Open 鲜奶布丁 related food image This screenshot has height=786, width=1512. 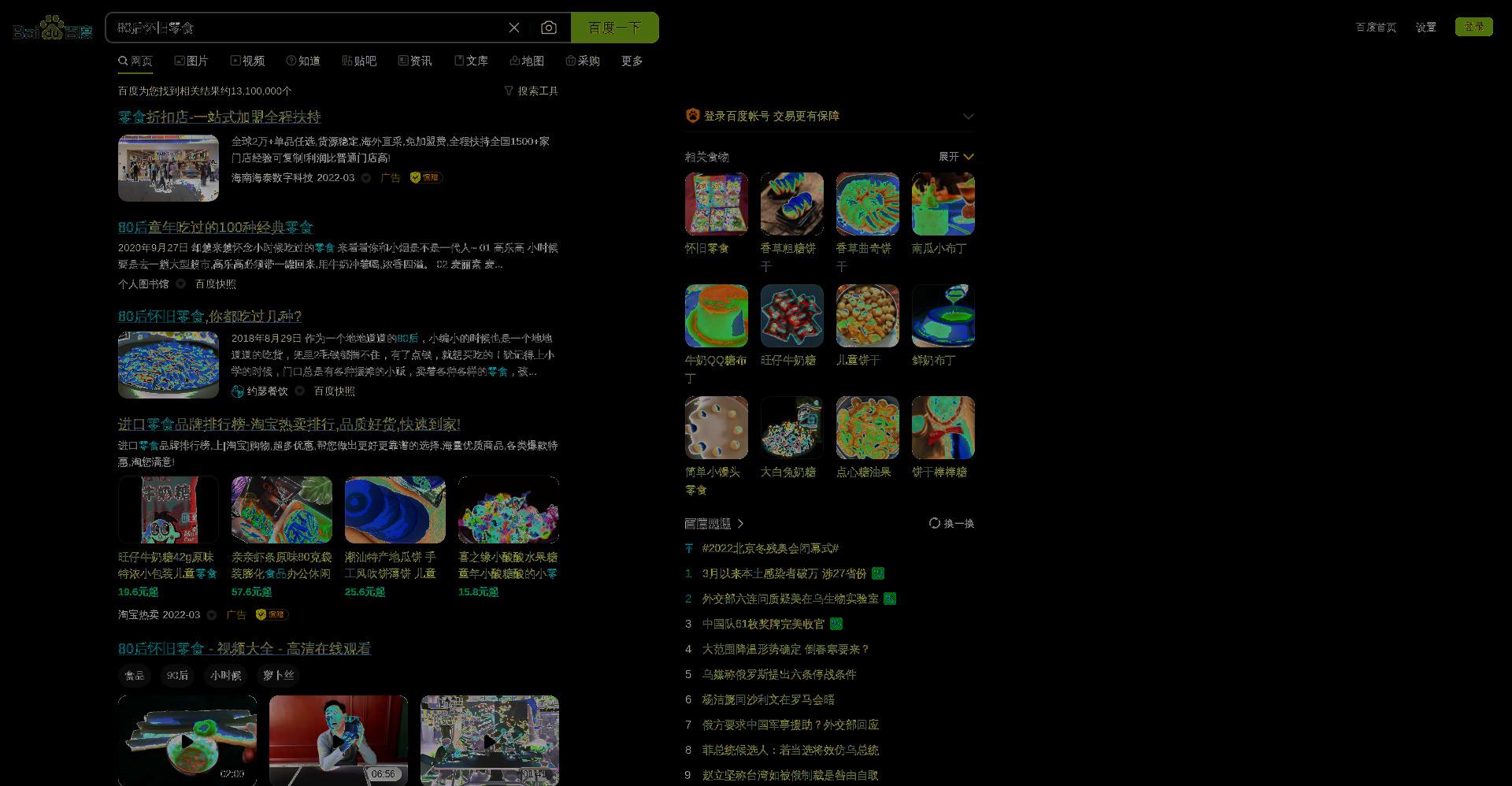943,316
